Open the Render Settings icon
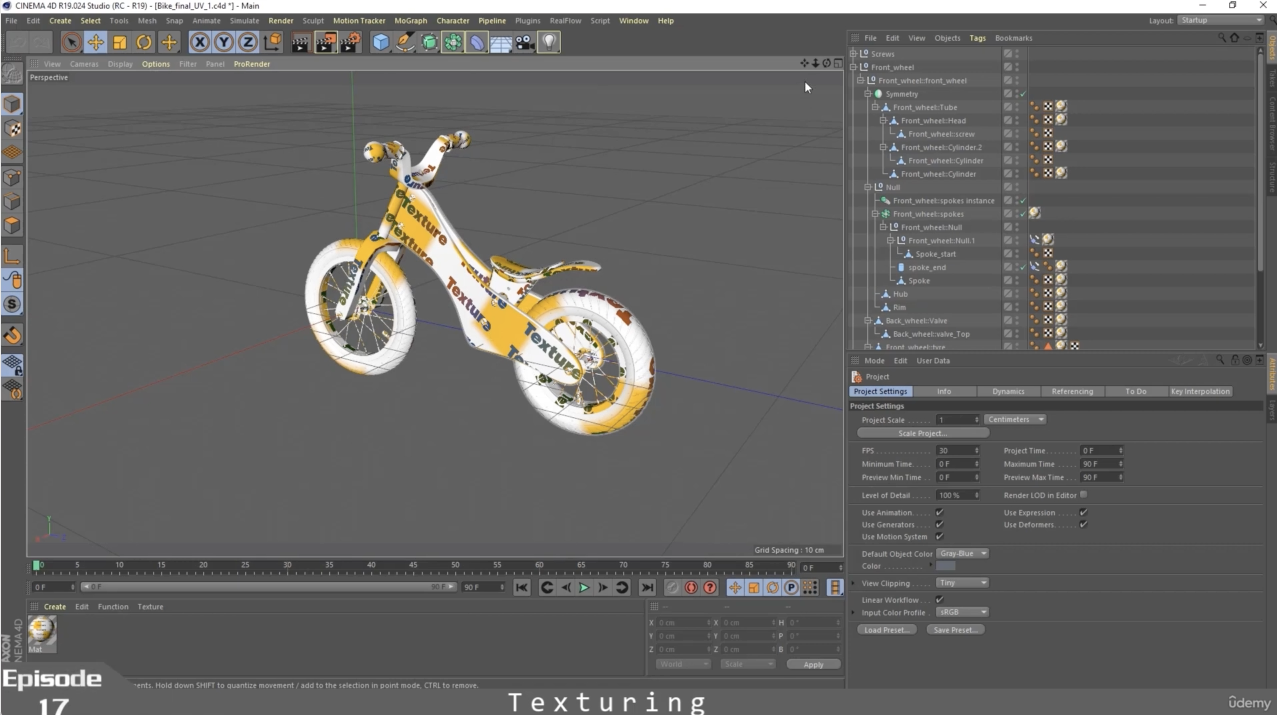 tap(352, 41)
